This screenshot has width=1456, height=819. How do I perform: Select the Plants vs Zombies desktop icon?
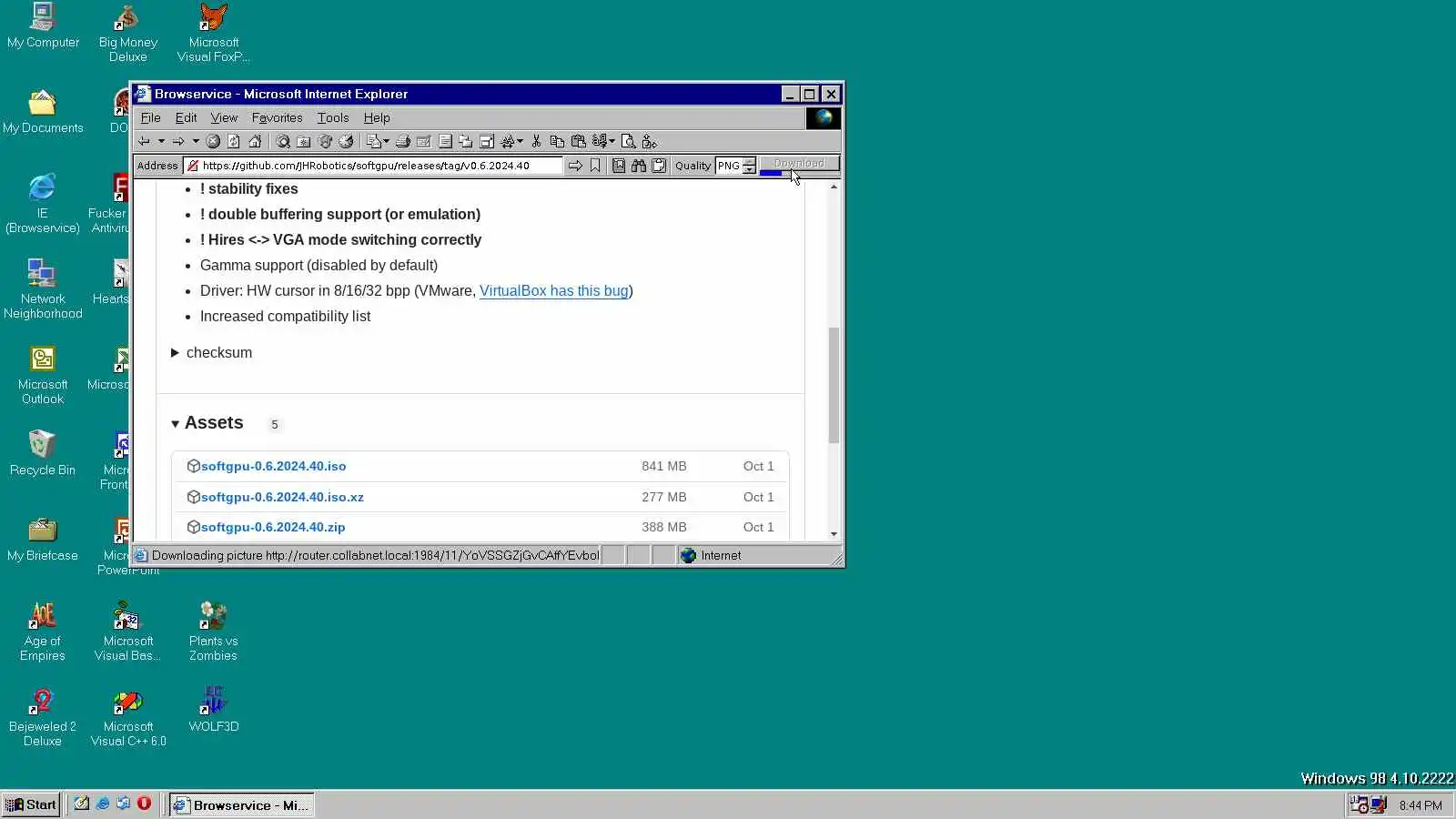(213, 631)
